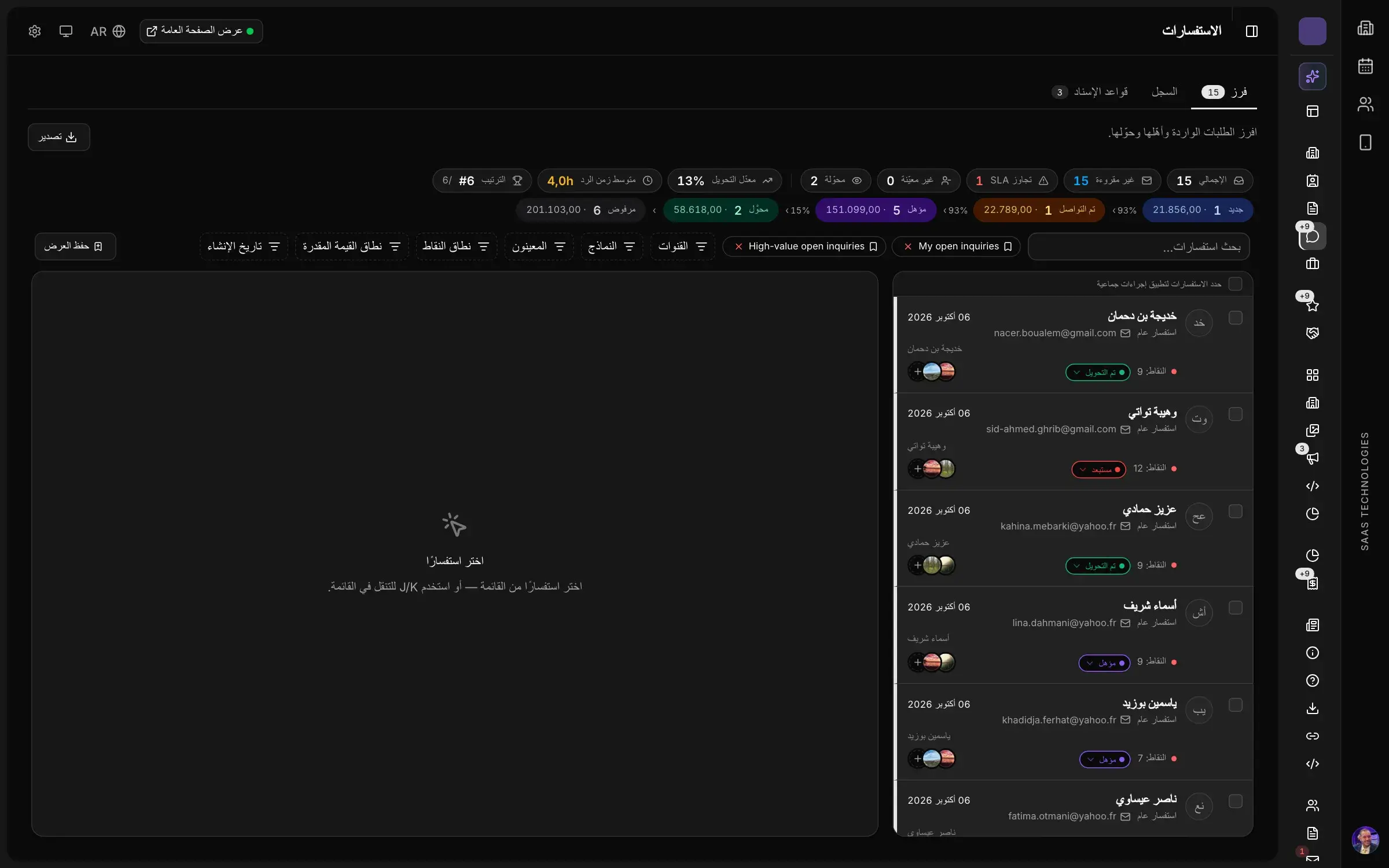The width and height of the screenshot is (1389, 868).
Task: Open the تاريخ الإنشاء creation date filter
Action: point(244,247)
